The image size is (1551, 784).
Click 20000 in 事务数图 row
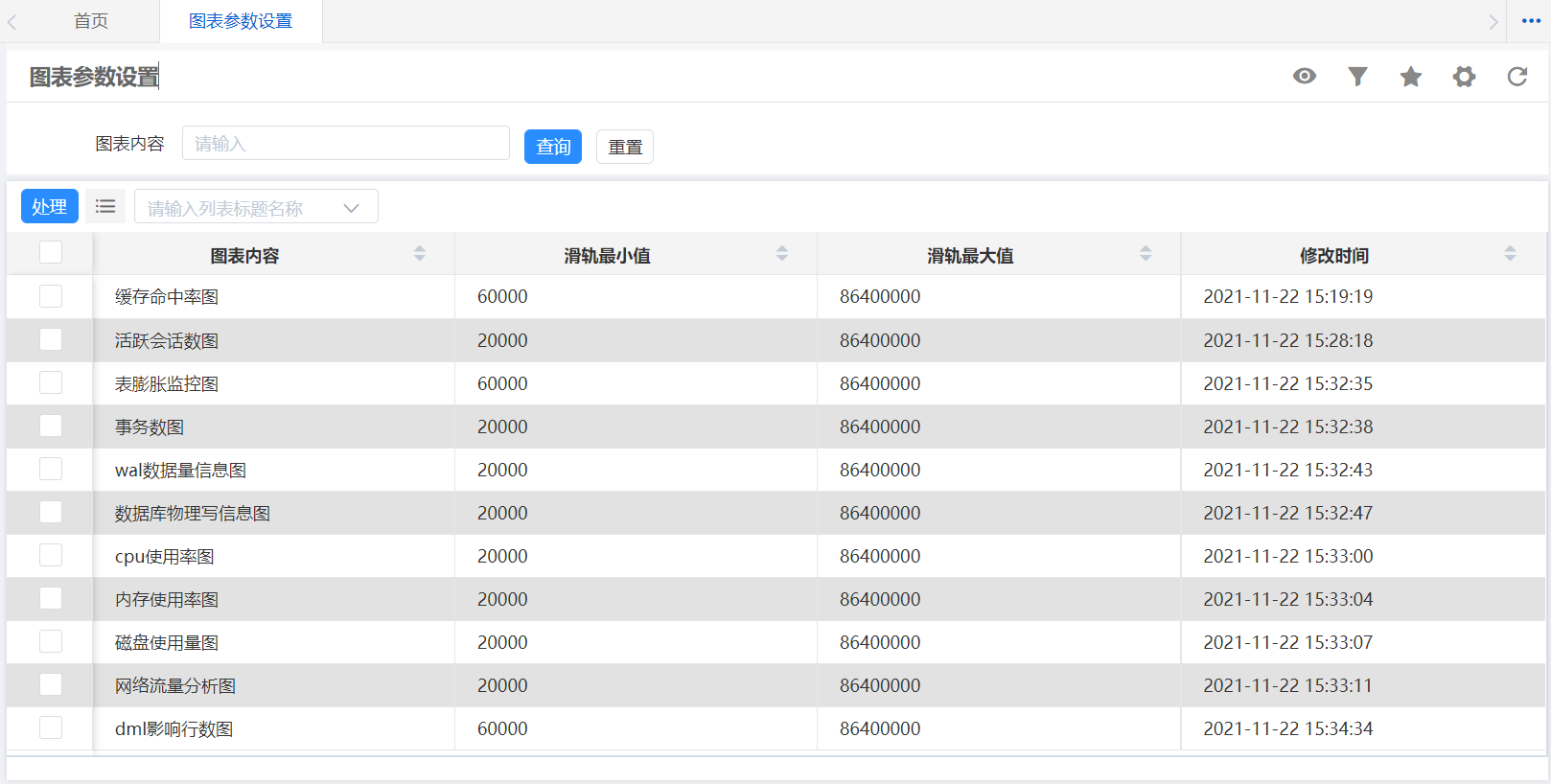(x=502, y=427)
